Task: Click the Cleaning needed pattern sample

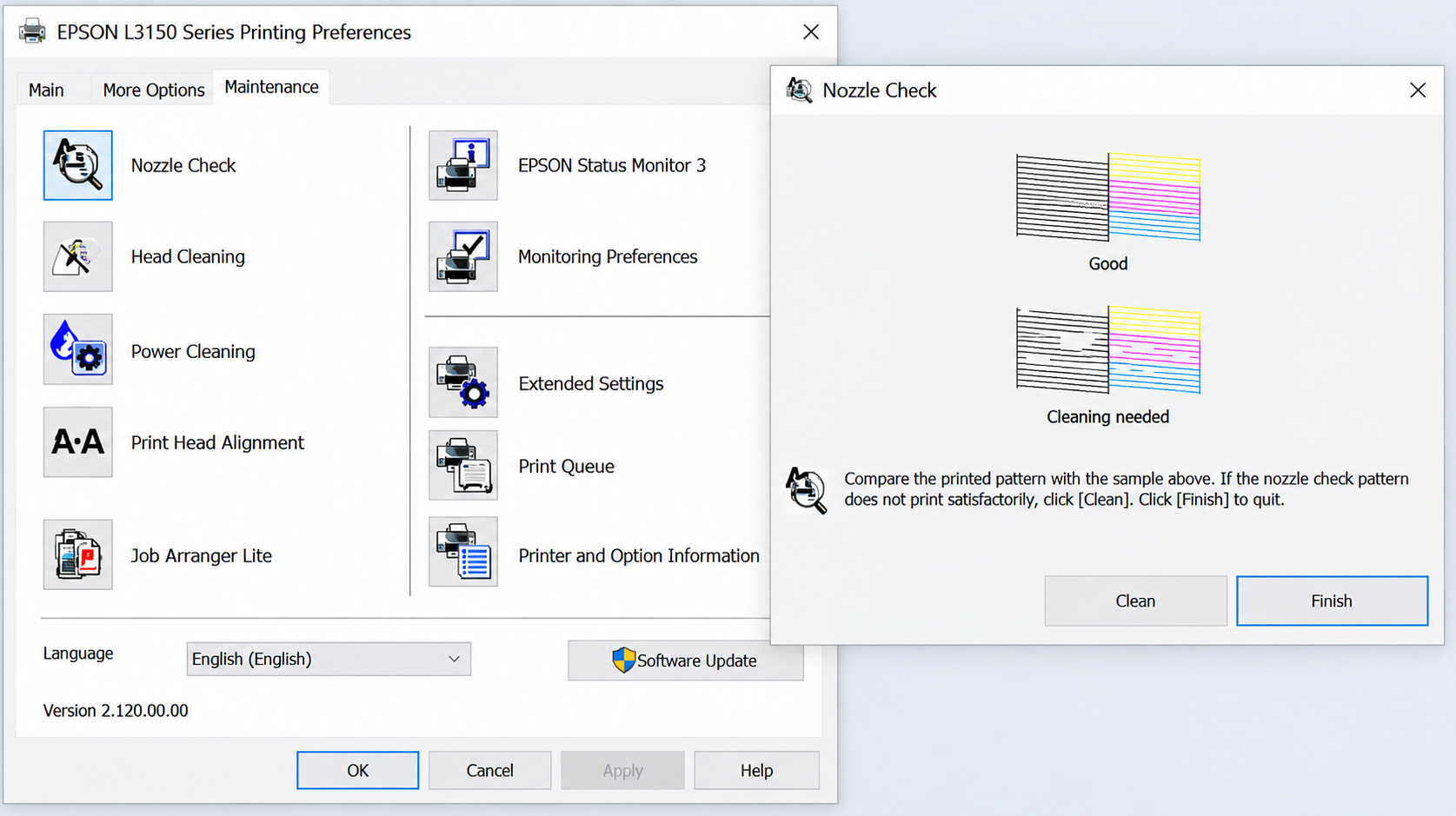Action: [1108, 349]
